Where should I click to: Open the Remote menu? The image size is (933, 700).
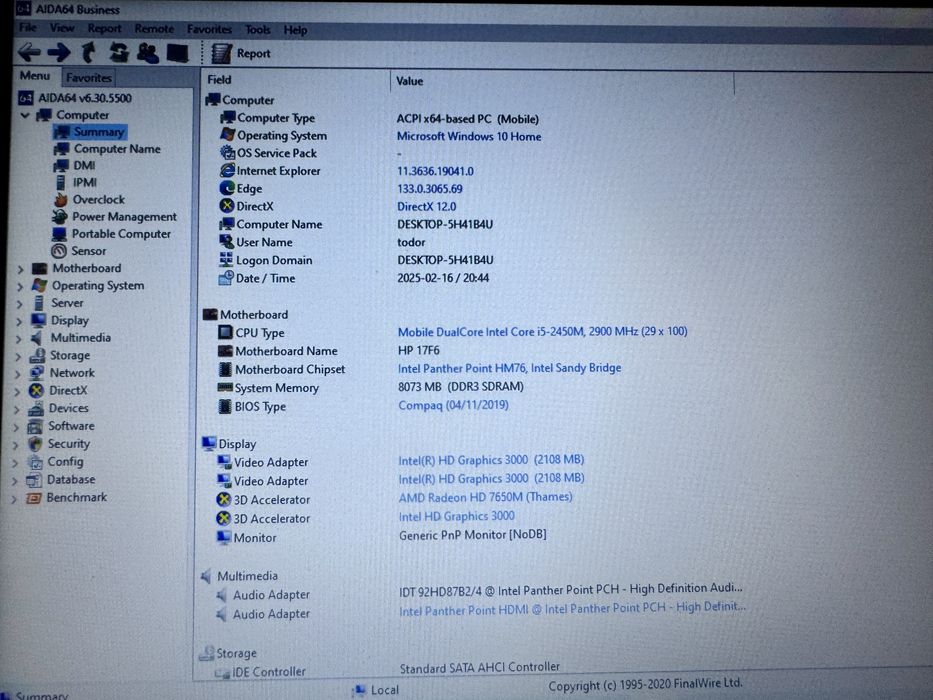coord(154,29)
